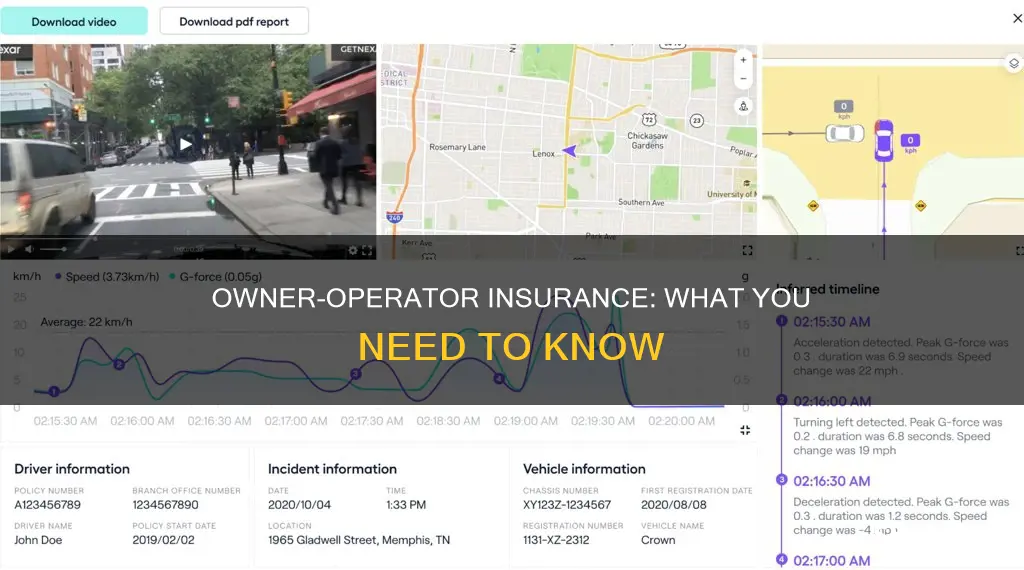Click policy number A123456789
The width and height of the screenshot is (1024, 570).
[x=48, y=505]
